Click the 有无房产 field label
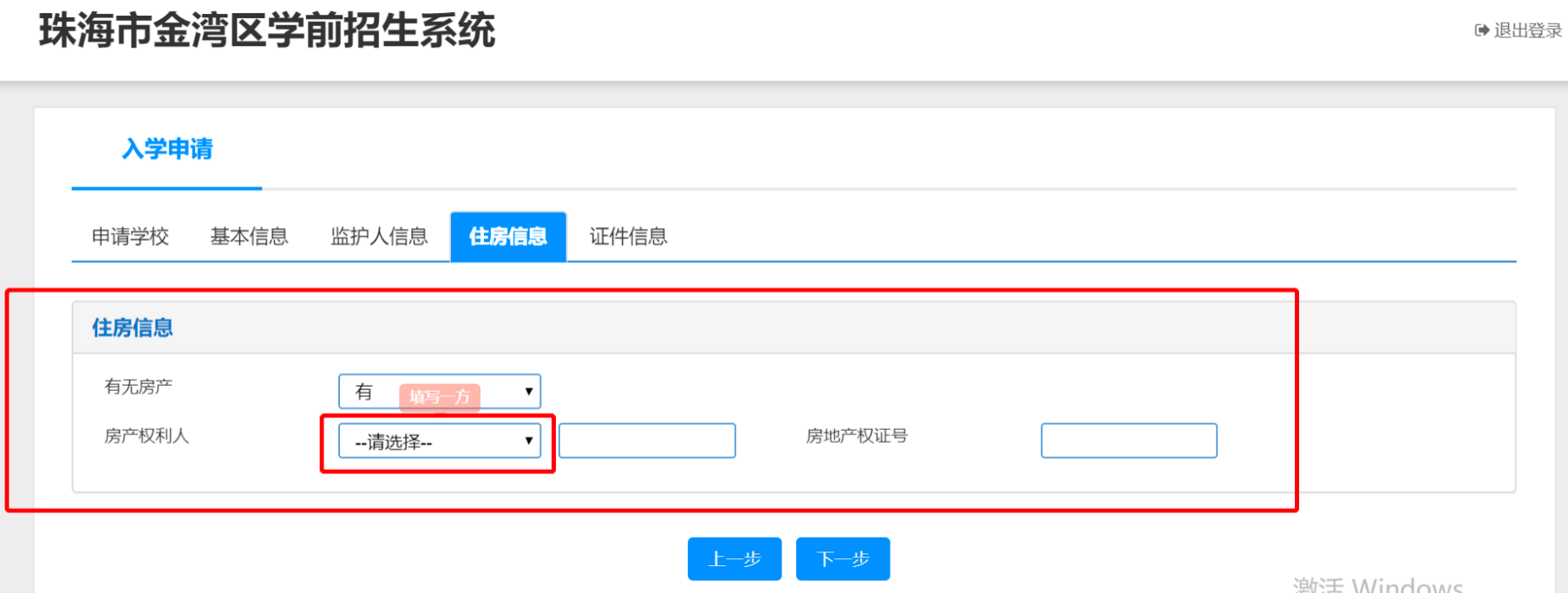 [139, 387]
